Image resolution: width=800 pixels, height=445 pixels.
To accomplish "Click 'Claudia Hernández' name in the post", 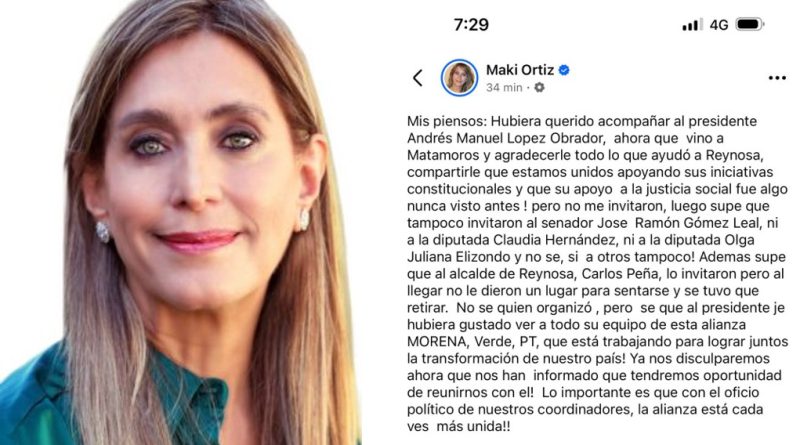I will (x=540, y=240).
